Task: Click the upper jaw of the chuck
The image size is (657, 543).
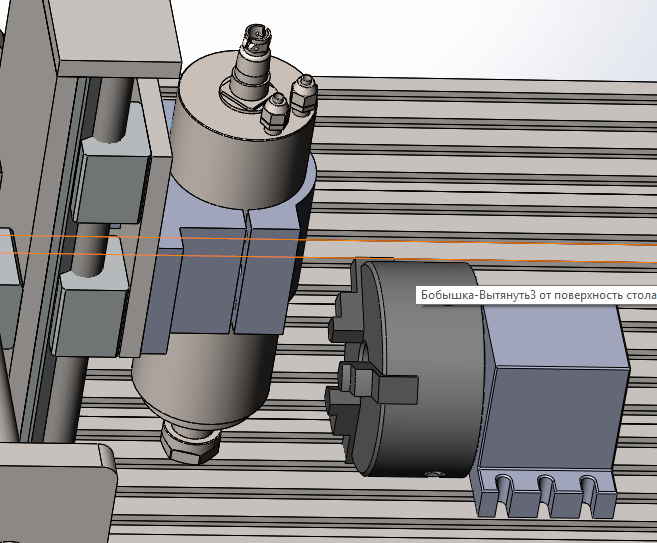Action: pyautogui.click(x=344, y=303)
